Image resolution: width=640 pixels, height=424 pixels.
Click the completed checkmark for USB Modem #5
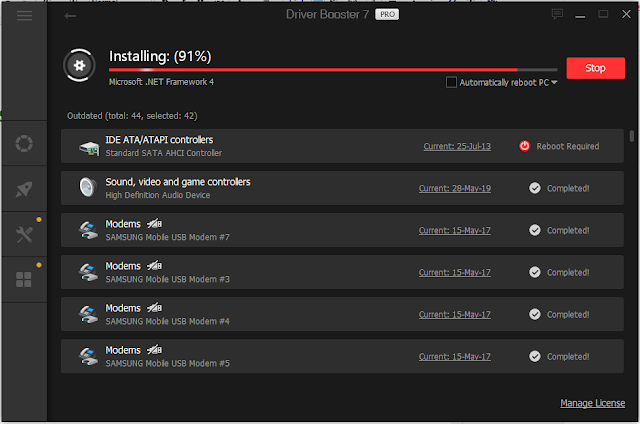pyautogui.click(x=535, y=356)
